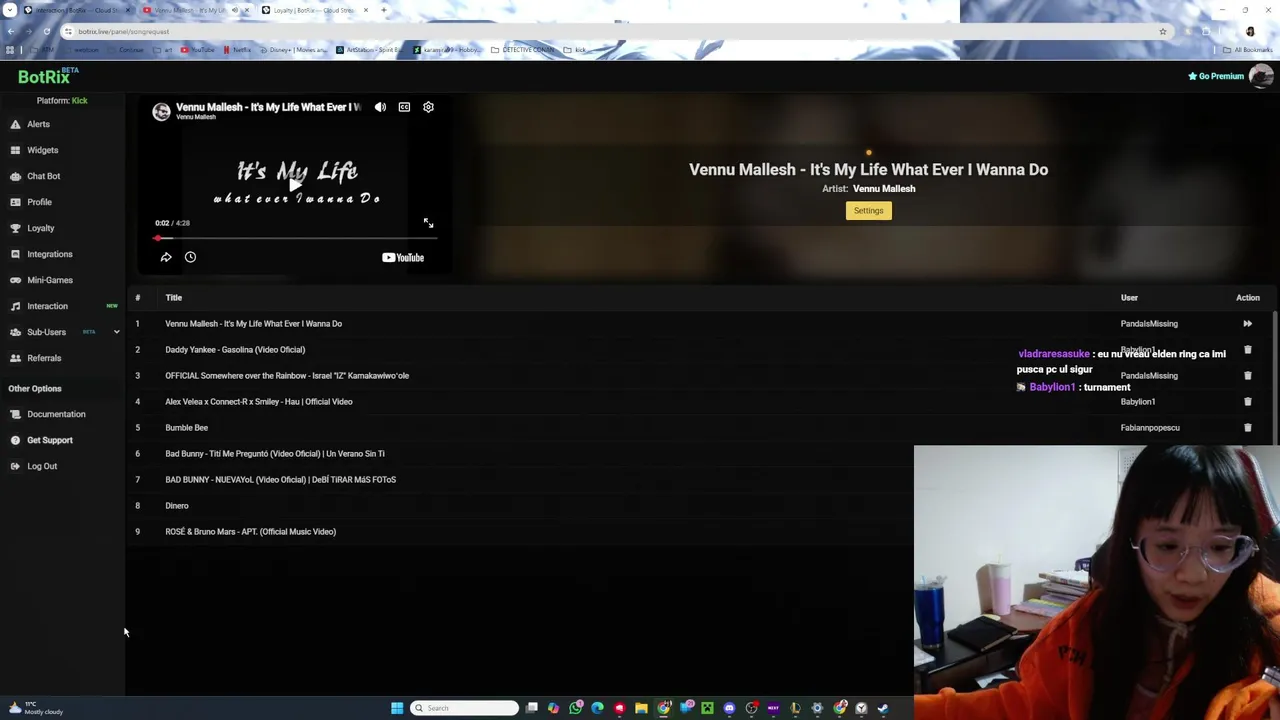This screenshot has width=1280, height=720.
Task: Open the DETECTIVE CONAN bookmark folder
Action: coord(523,50)
